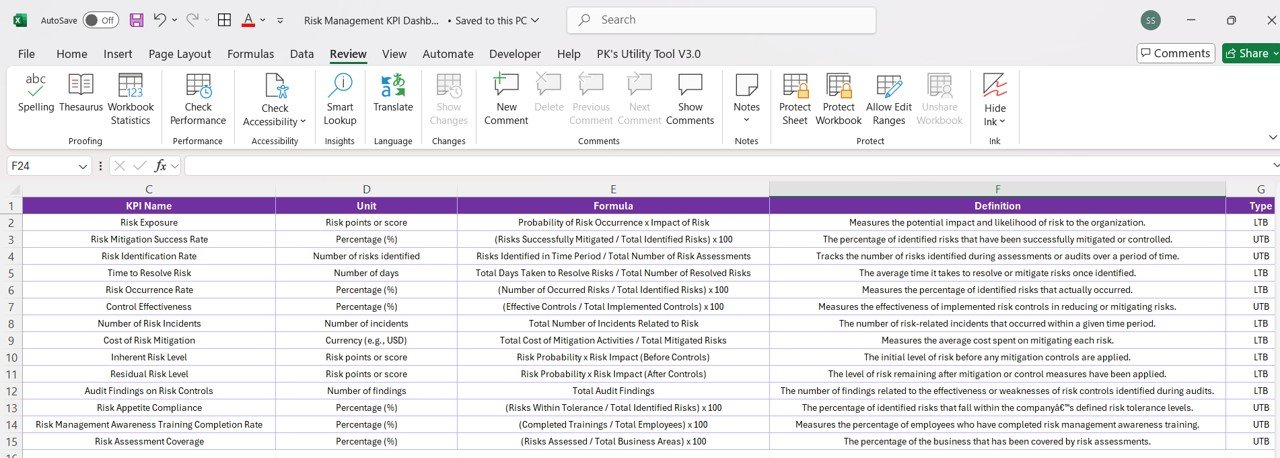Expand the Undo history dropdown arrow
1280x458 pixels.
tap(175, 20)
